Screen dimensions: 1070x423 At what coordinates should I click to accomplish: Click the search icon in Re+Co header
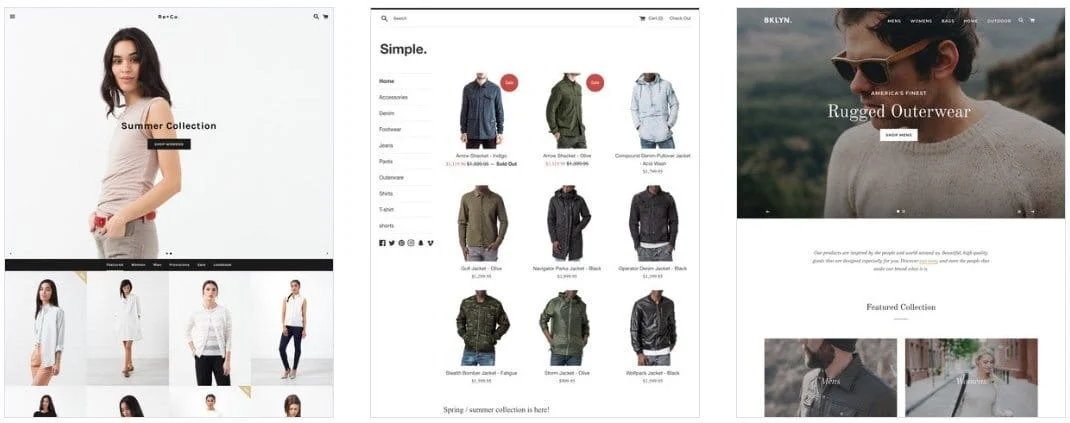[316, 16]
